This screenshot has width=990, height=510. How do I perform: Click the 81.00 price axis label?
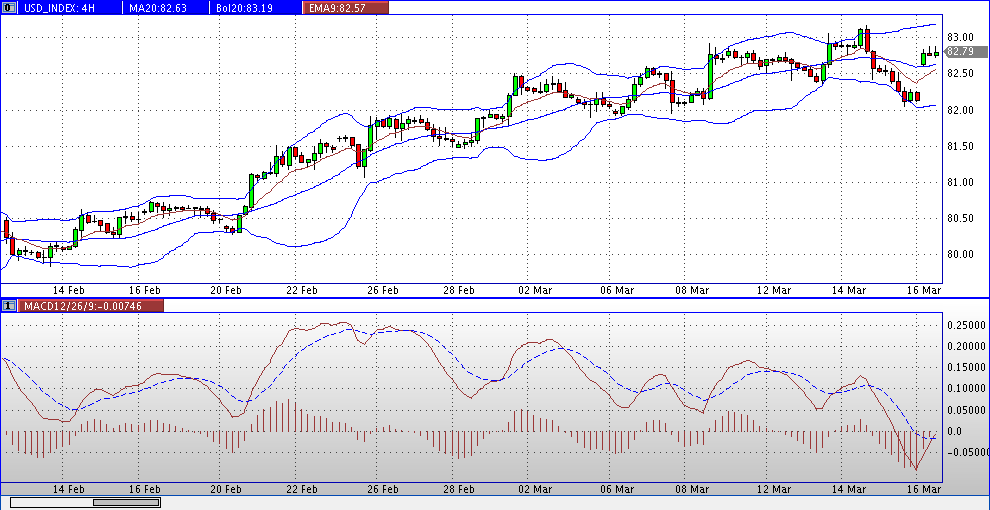959,182
